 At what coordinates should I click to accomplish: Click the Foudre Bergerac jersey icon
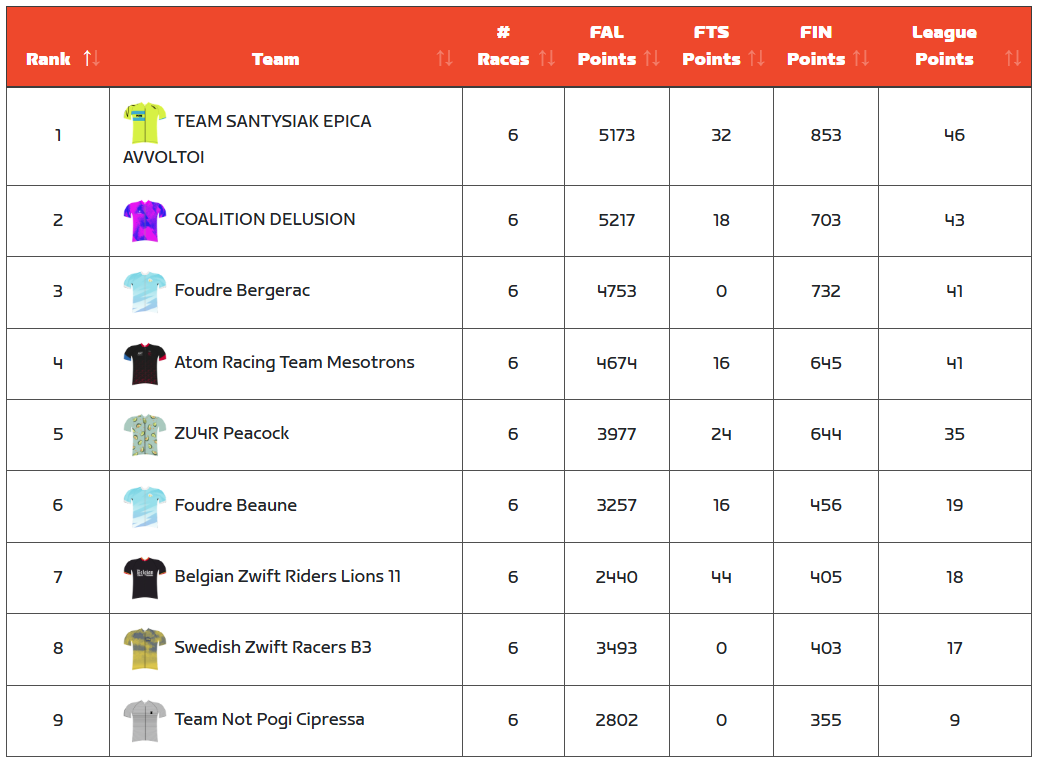pos(145,292)
